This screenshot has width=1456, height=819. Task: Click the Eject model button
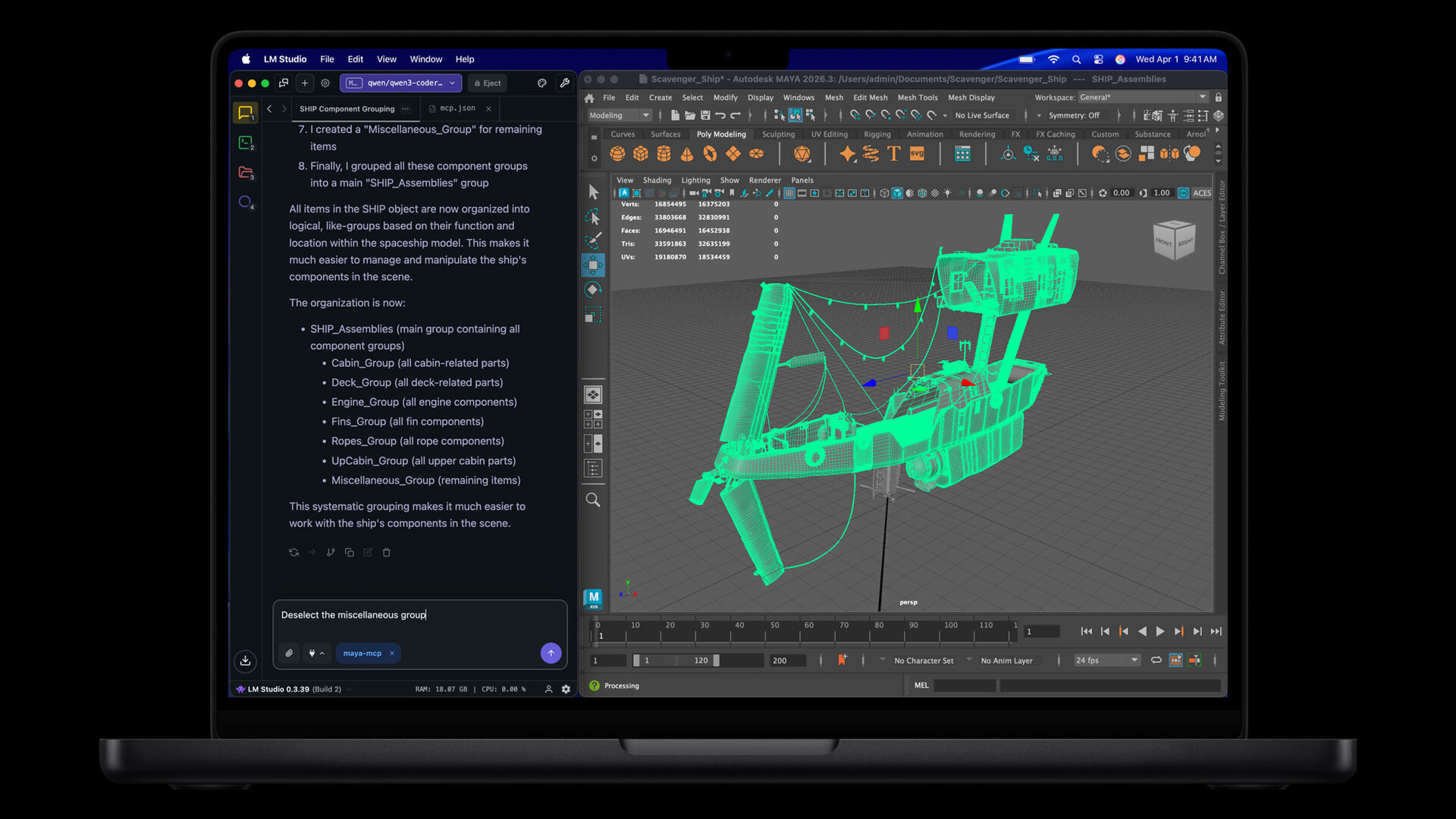pos(488,83)
